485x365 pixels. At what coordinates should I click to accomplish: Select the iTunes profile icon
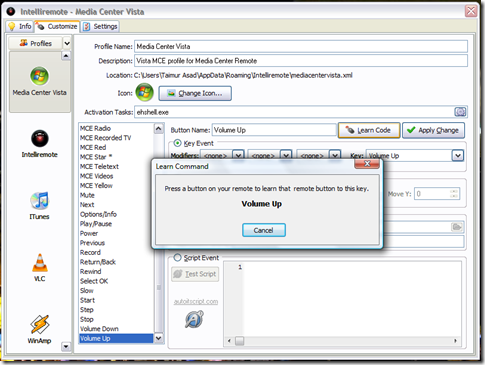point(39,201)
